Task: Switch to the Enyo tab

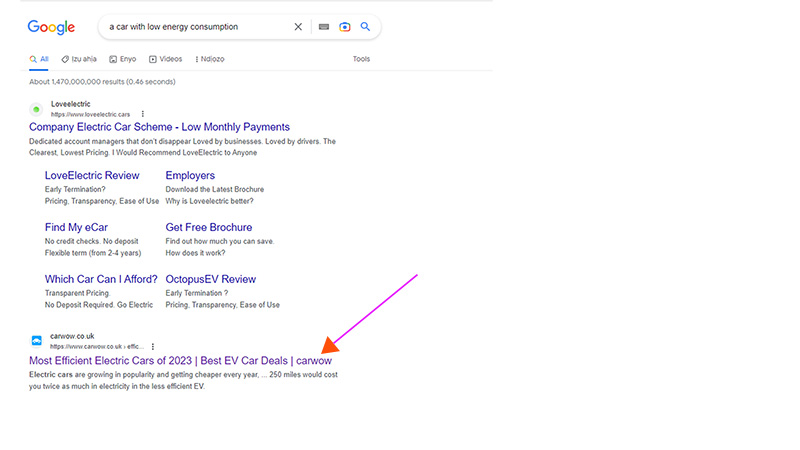Action: pyautogui.click(x=123, y=59)
